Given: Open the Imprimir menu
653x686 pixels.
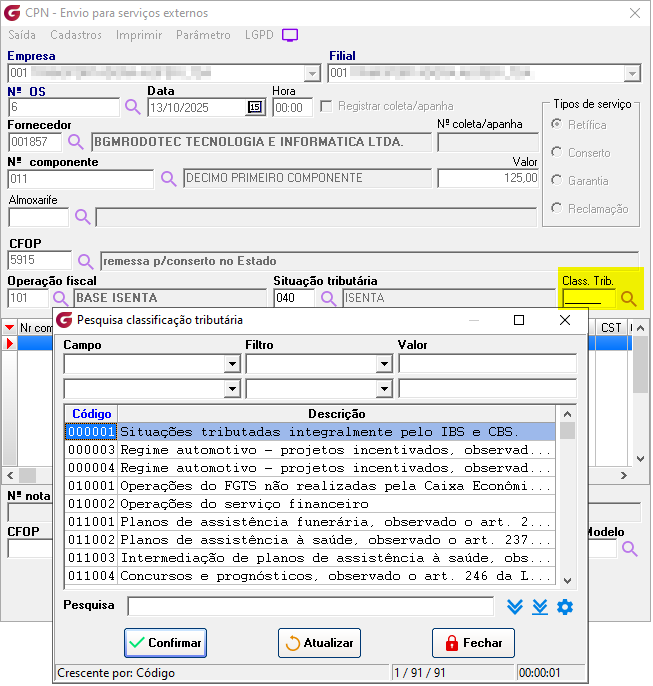Looking at the screenshot, I should pyautogui.click(x=139, y=35).
